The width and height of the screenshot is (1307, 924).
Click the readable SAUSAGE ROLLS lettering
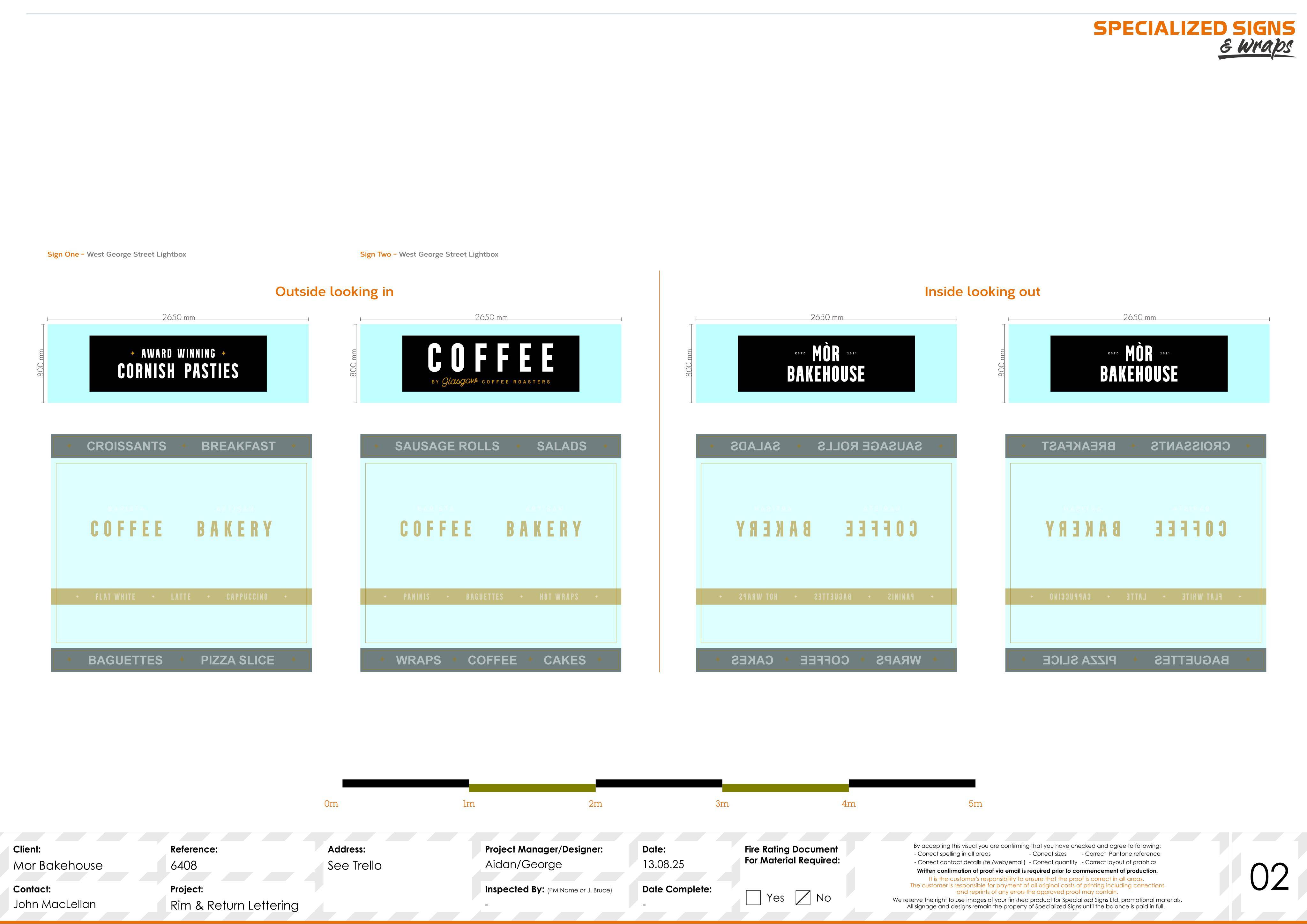tap(447, 446)
